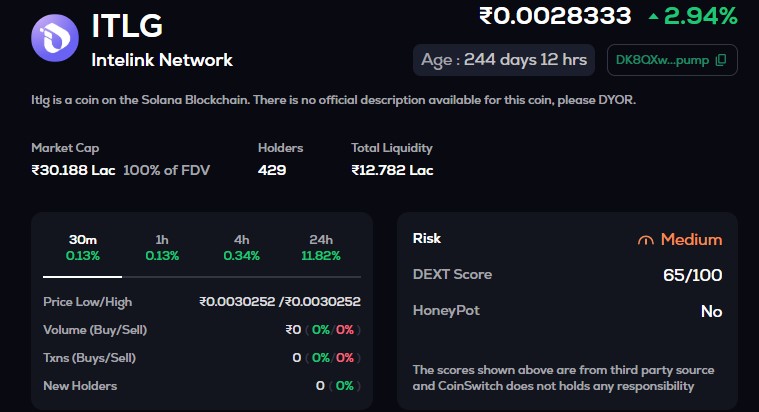Click the green price-up triangle icon
Viewport: 759px width, 412px height.
tap(653, 16)
